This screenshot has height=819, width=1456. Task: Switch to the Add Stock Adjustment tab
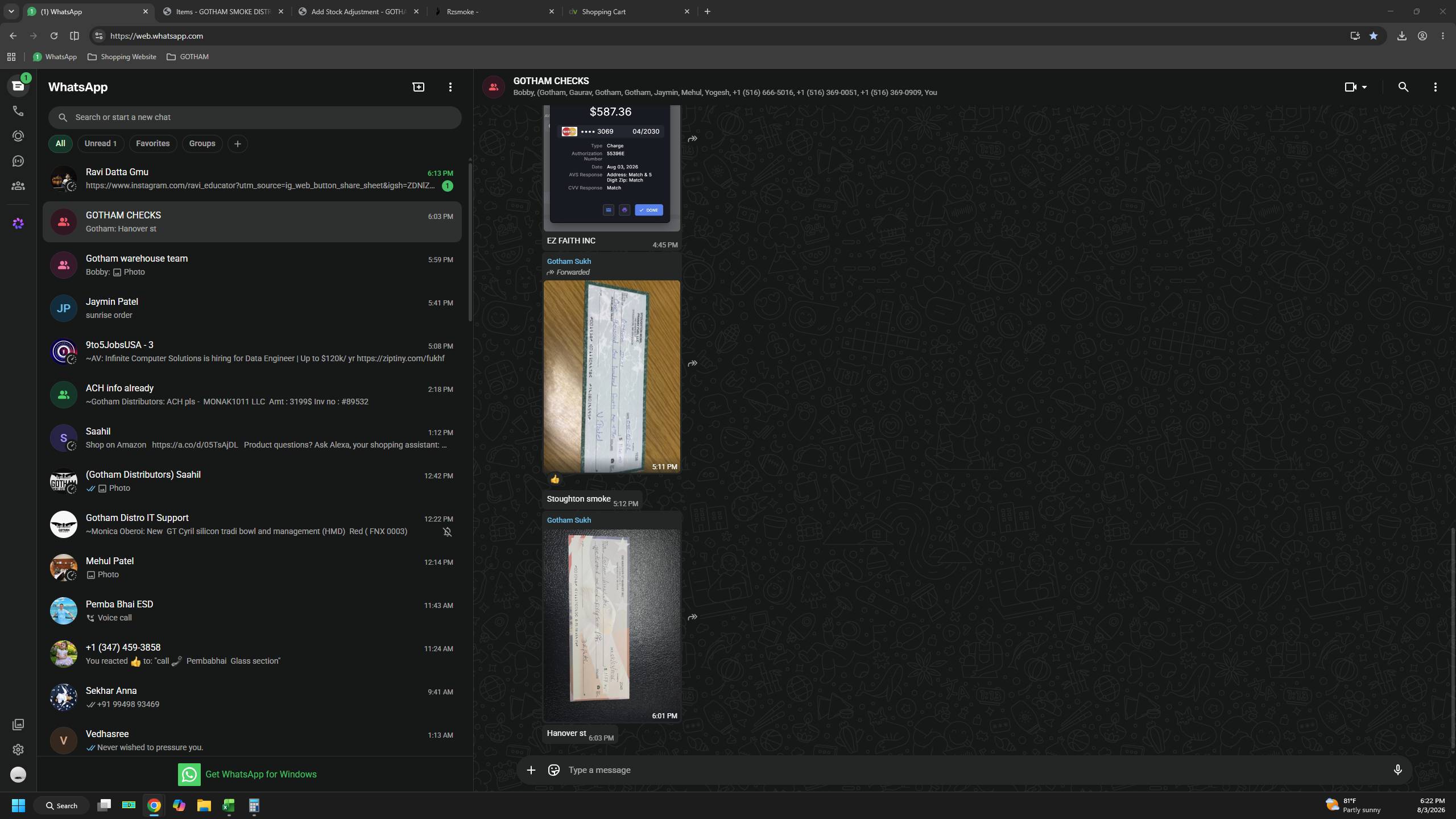tap(359, 11)
